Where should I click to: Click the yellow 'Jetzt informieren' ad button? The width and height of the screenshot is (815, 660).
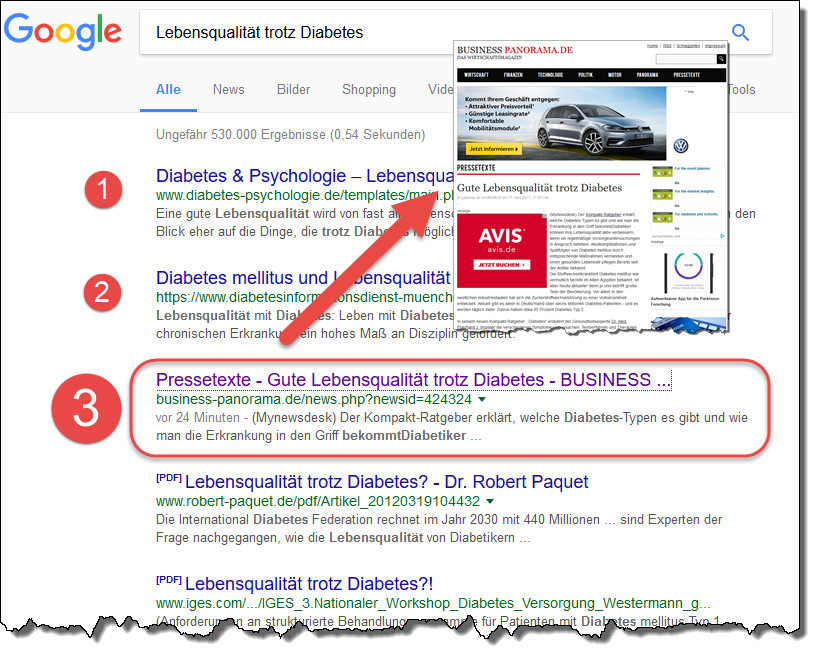[493, 149]
